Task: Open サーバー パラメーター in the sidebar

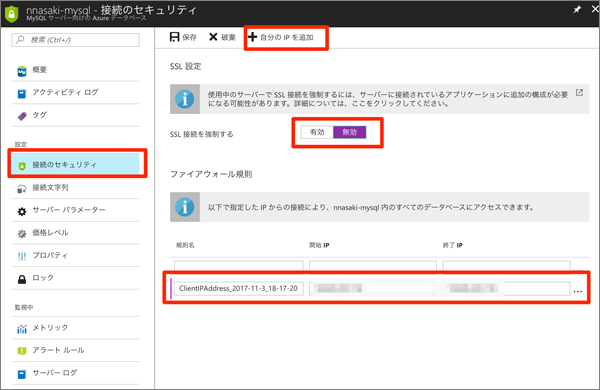Action: (75, 210)
